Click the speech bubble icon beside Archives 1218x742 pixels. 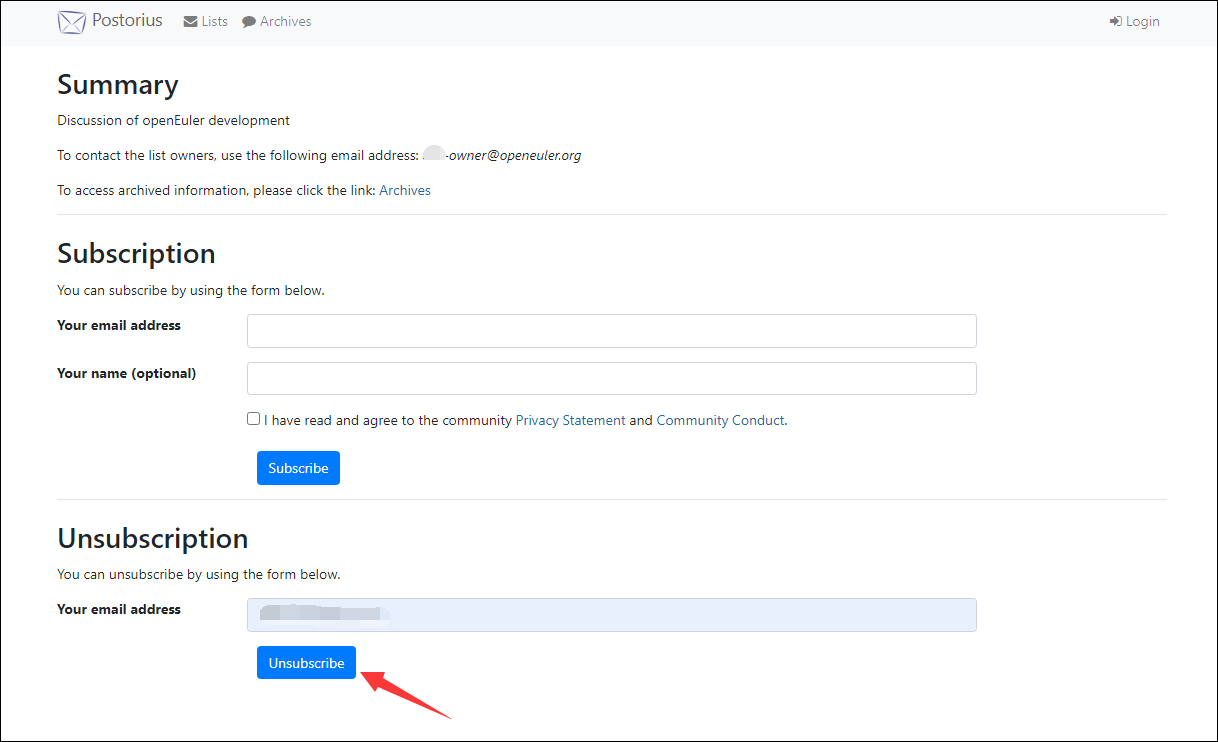tap(249, 22)
